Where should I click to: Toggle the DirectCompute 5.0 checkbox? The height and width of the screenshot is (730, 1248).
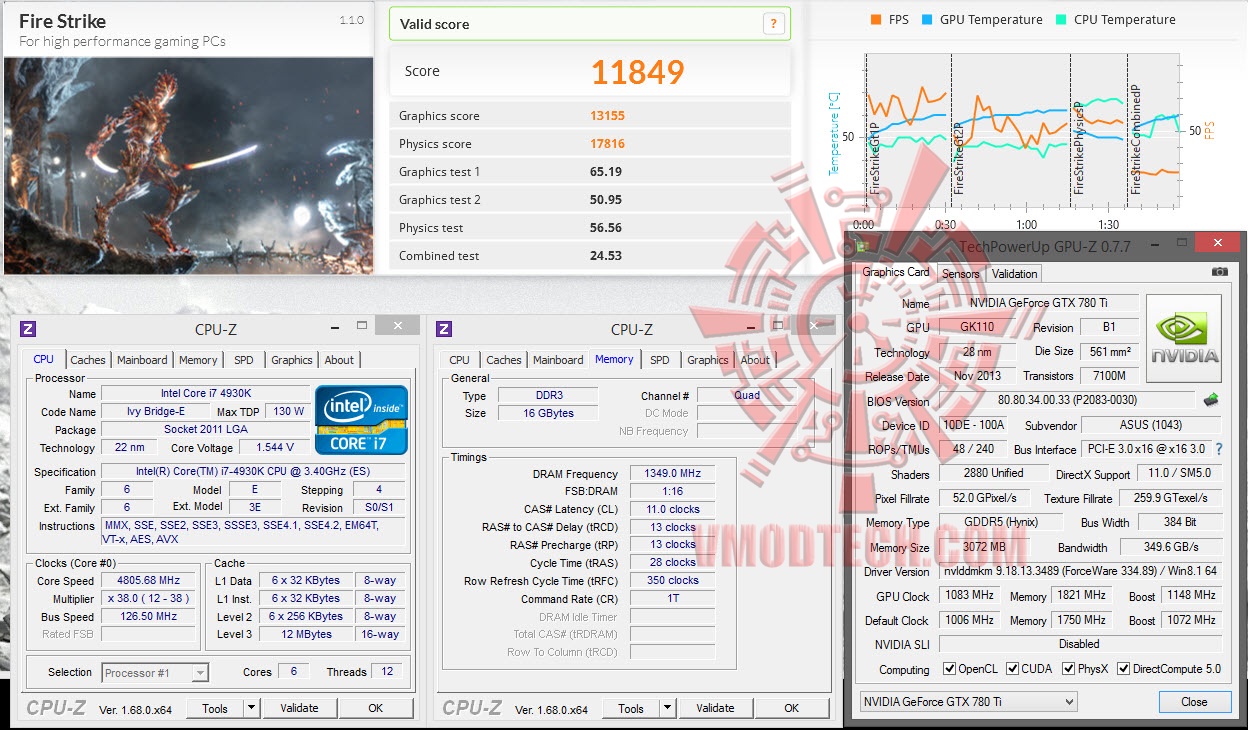(1124, 669)
